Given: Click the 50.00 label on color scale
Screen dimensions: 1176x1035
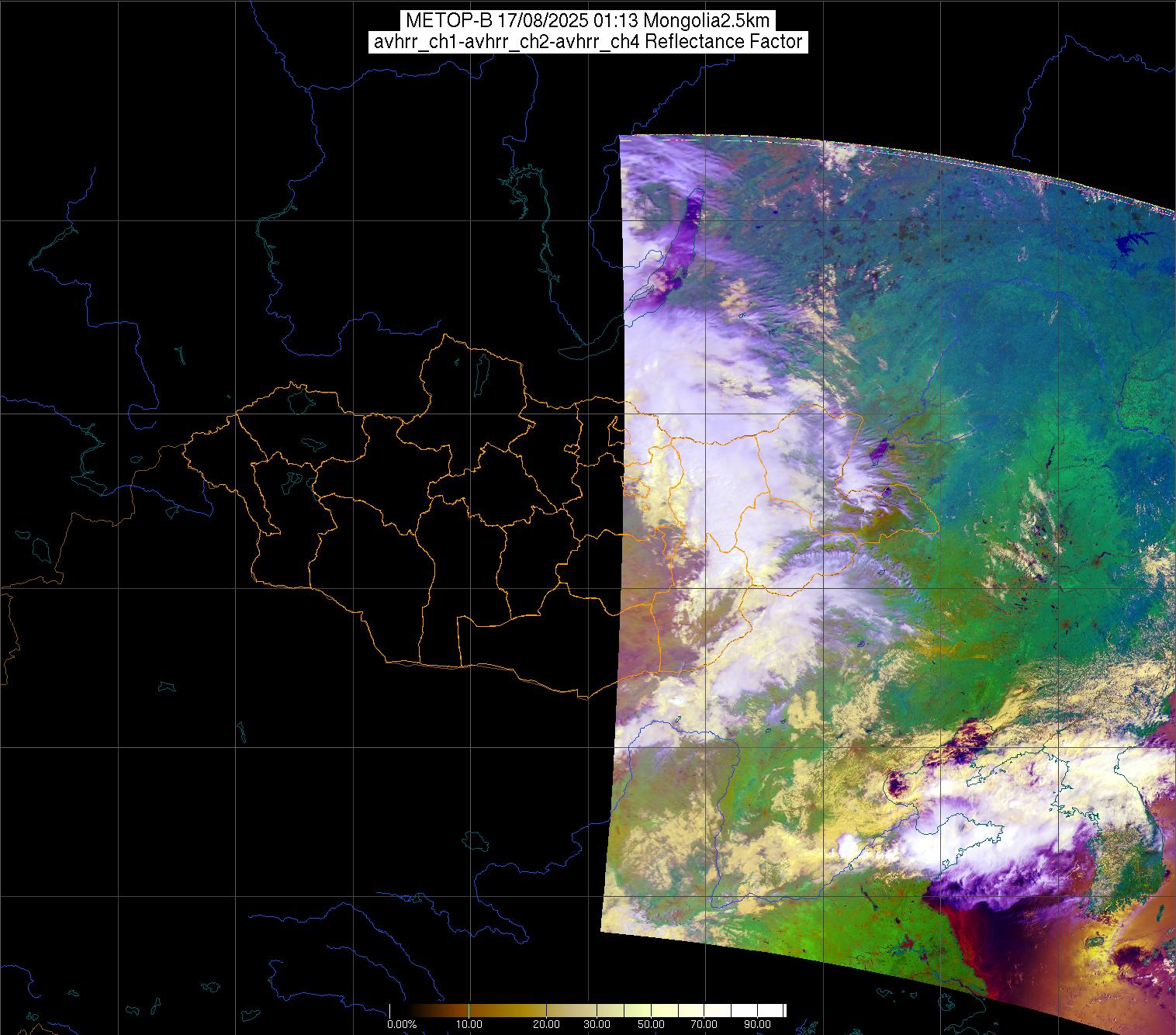Looking at the screenshot, I should (x=652, y=1024).
